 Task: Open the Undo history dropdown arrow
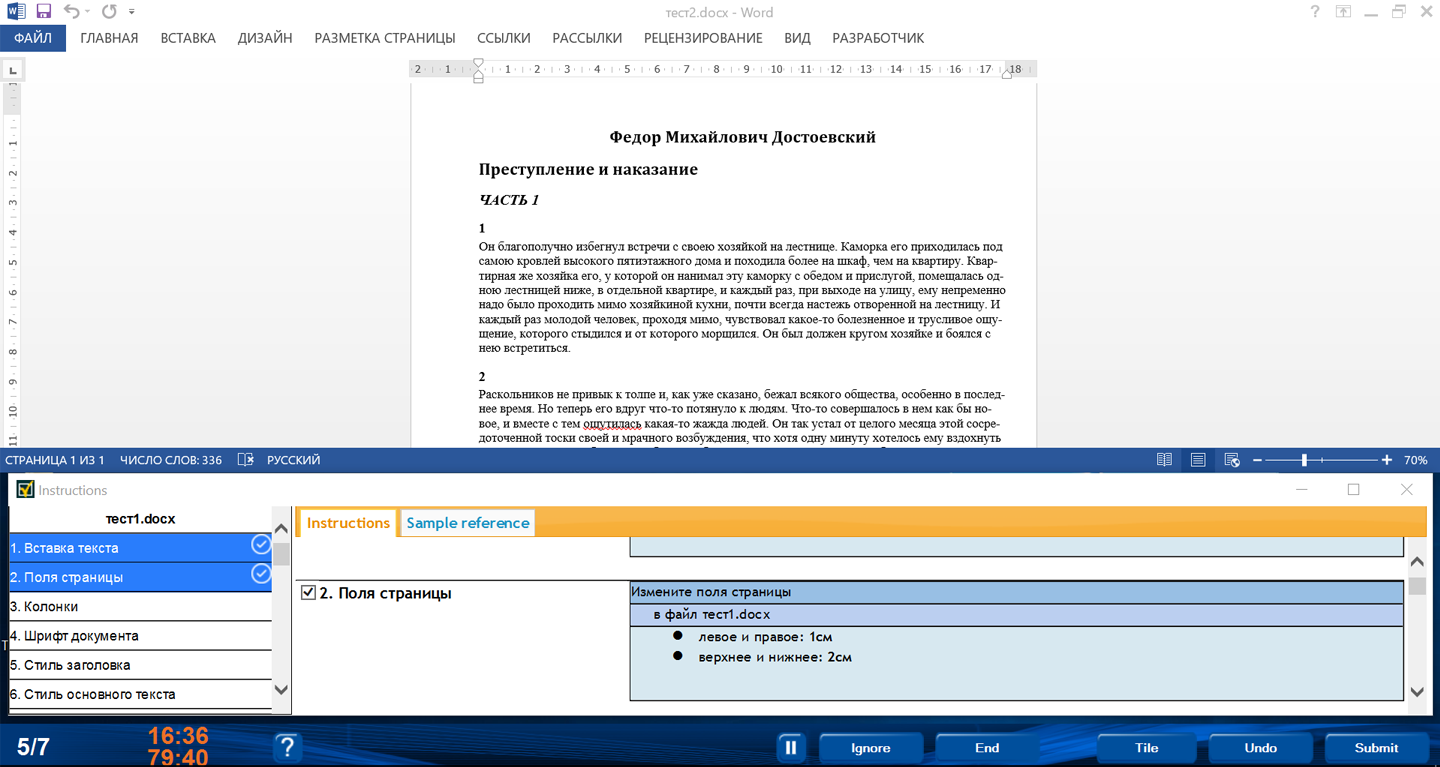click(x=88, y=12)
